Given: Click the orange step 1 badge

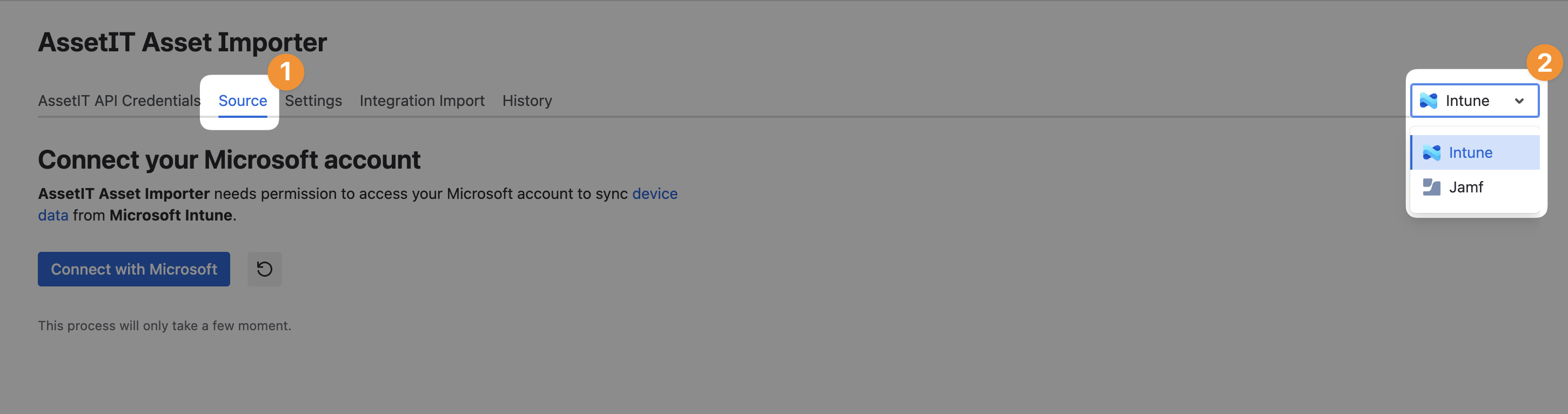Looking at the screenshot, I should pos(285,72).
